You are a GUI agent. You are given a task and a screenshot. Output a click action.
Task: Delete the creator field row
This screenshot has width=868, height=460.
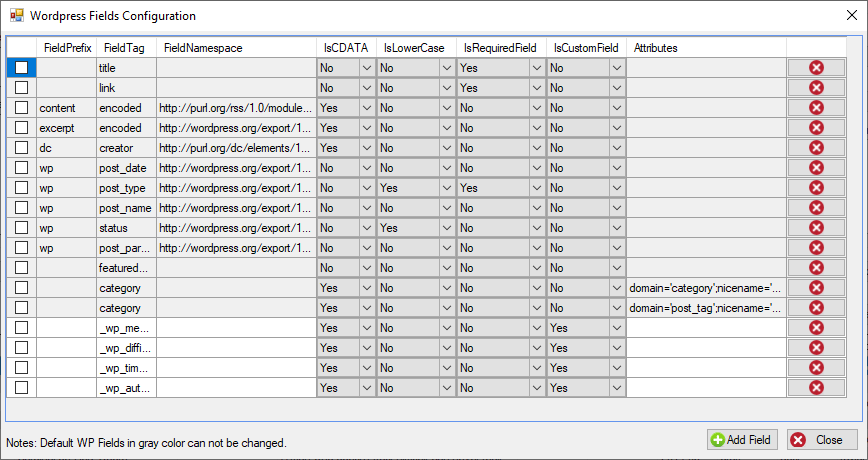(x=817, y=148)
